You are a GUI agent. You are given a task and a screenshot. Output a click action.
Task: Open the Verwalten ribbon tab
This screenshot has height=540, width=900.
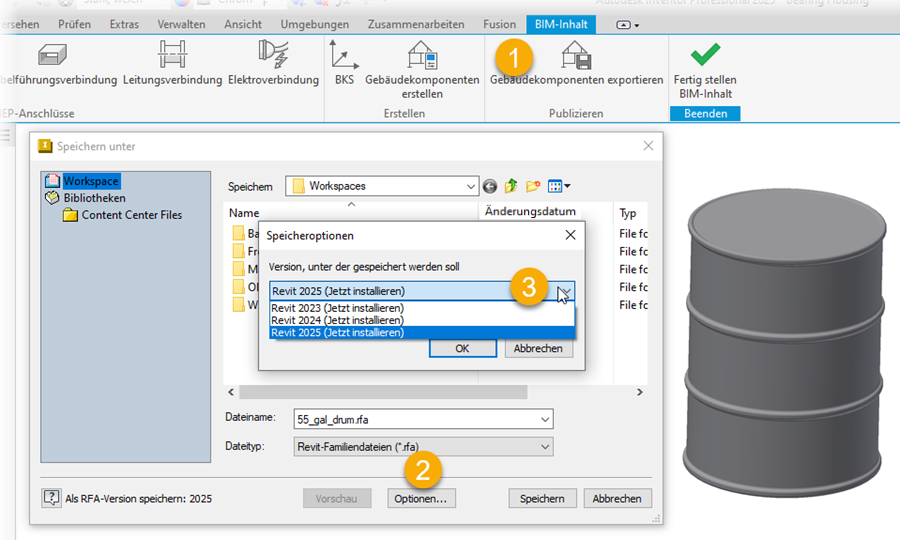(x=181, y=24)
